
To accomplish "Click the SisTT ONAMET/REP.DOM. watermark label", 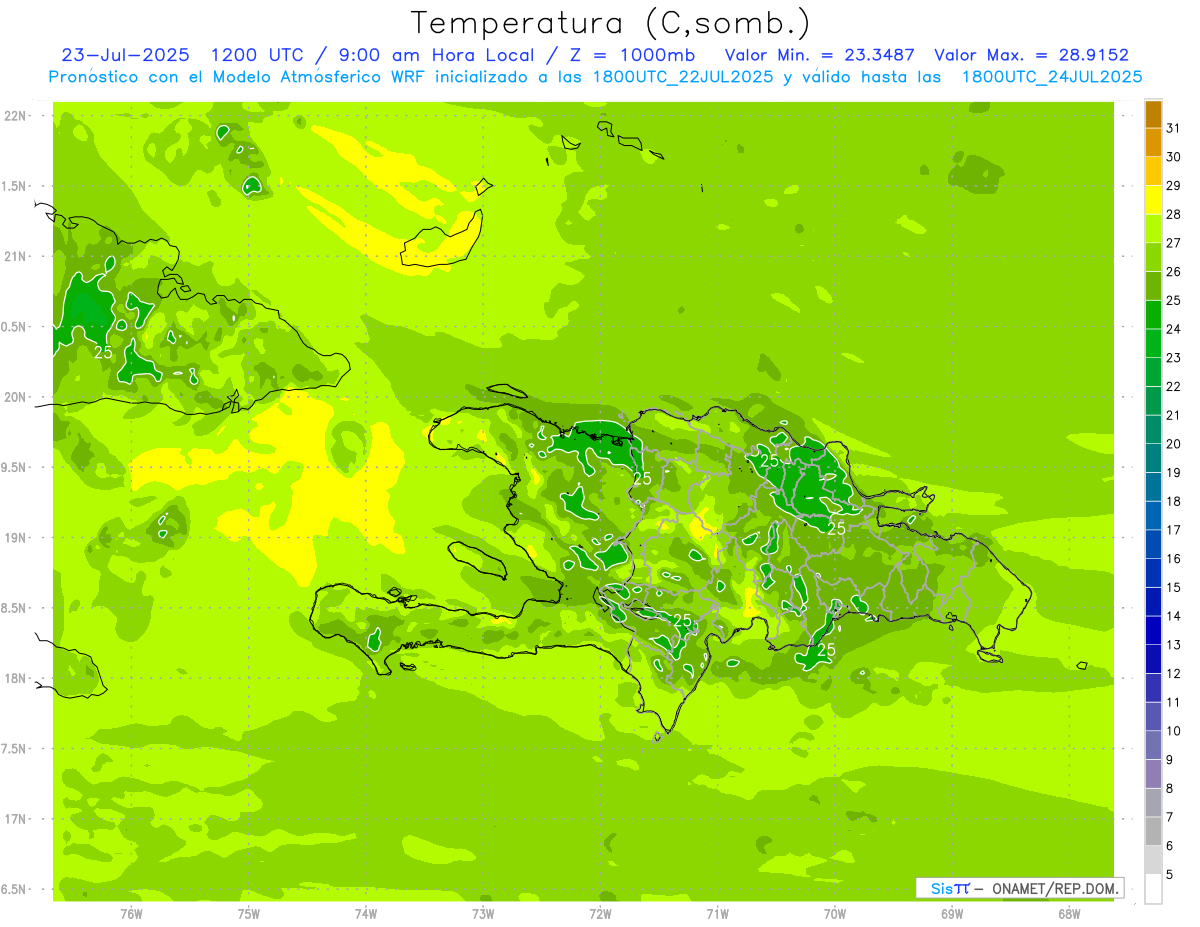I will coord(1019,888).
